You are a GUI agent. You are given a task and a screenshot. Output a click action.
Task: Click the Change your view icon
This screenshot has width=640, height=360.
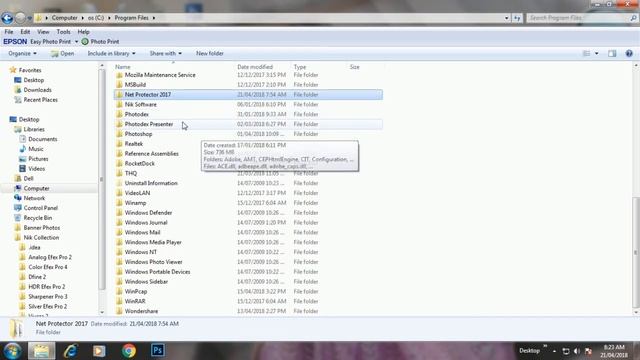click(x=587, y=53)
